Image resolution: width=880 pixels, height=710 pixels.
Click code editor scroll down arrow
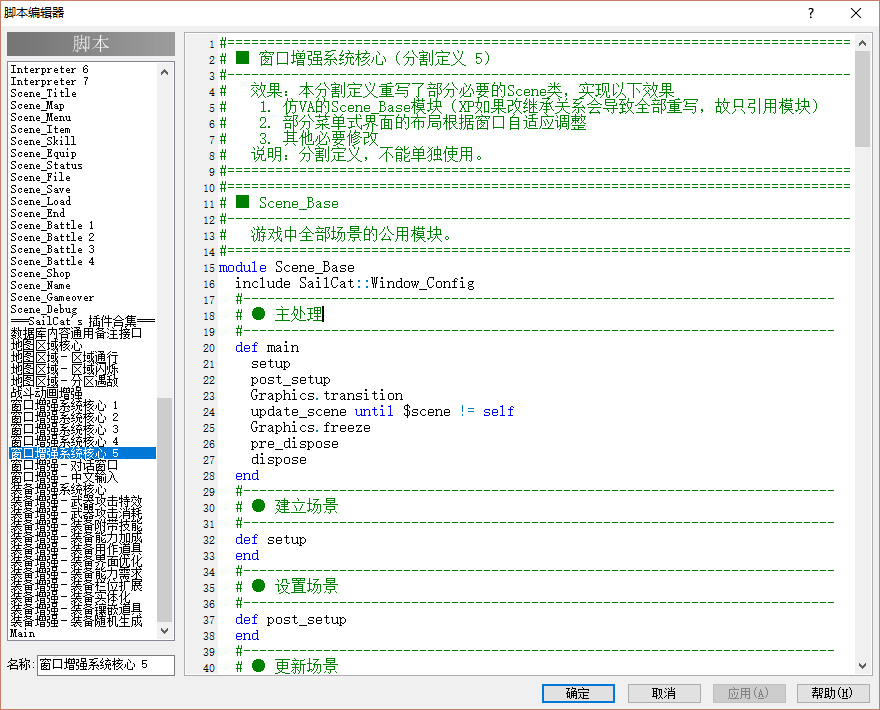(x=863, y=666)
